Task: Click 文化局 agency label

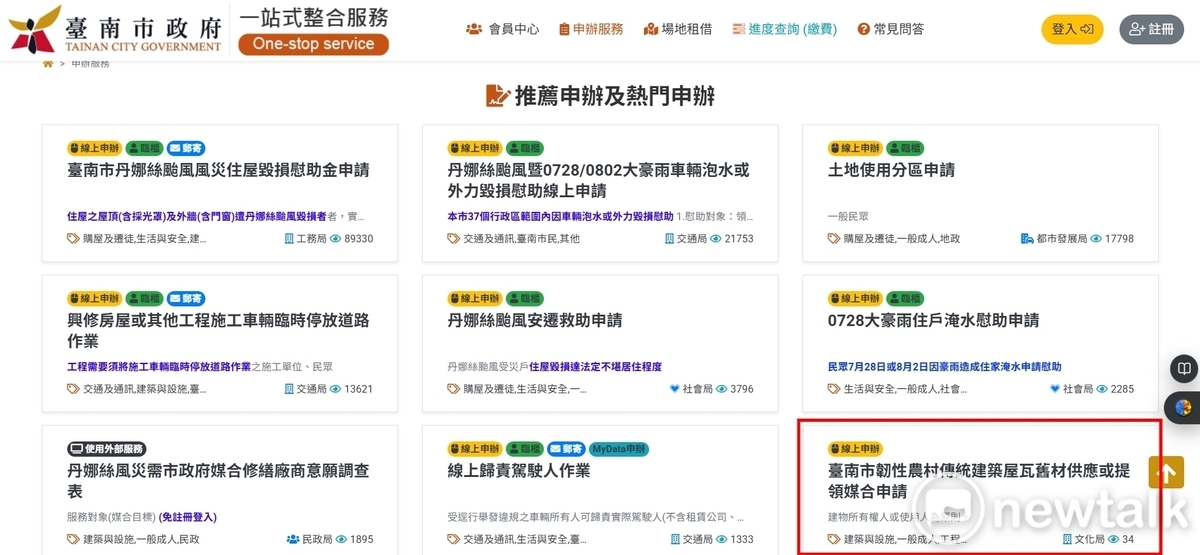Action: tap(1083, 539)
